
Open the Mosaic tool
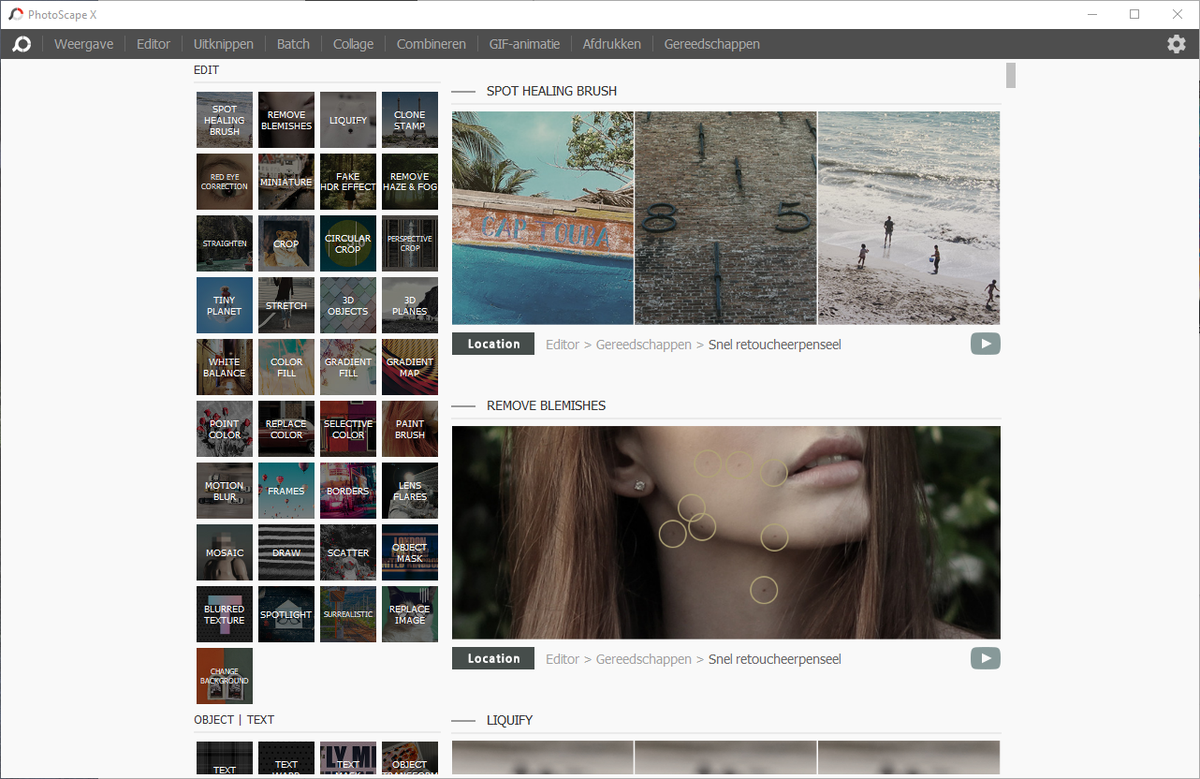224,552
